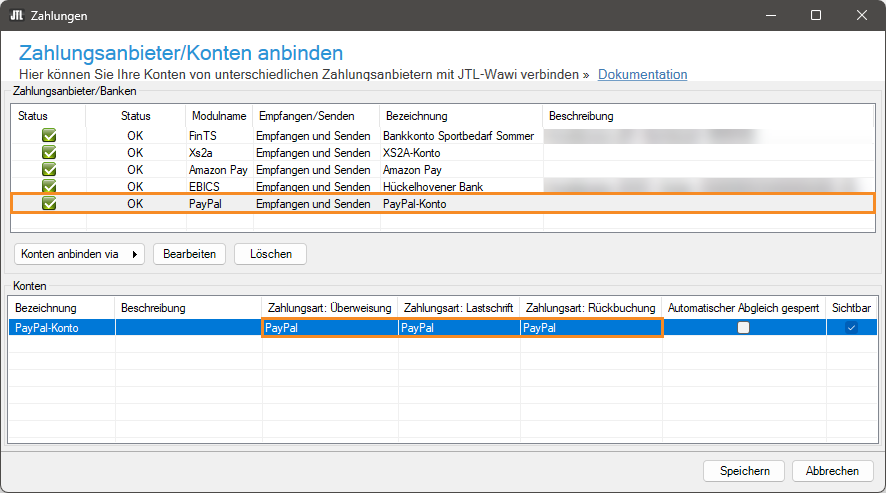
Task: Open the Zahlungsart: Rückbuchung PayPal cell
Action: coord(590,328)
